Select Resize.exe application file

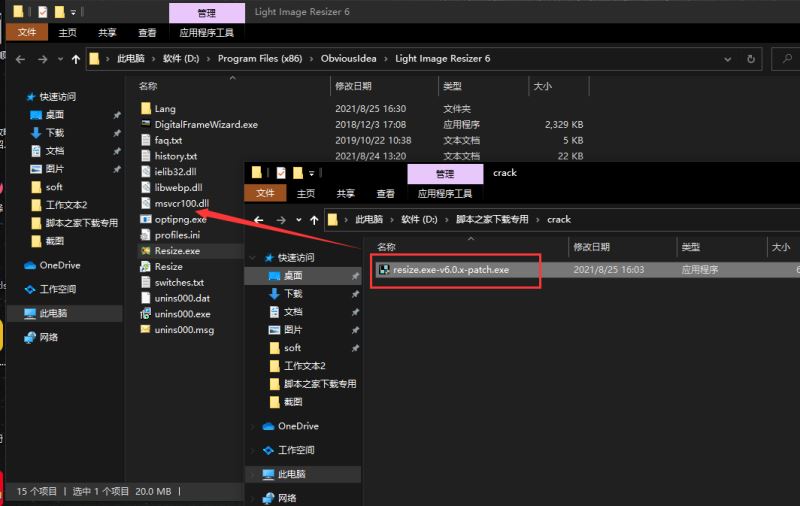170,251
